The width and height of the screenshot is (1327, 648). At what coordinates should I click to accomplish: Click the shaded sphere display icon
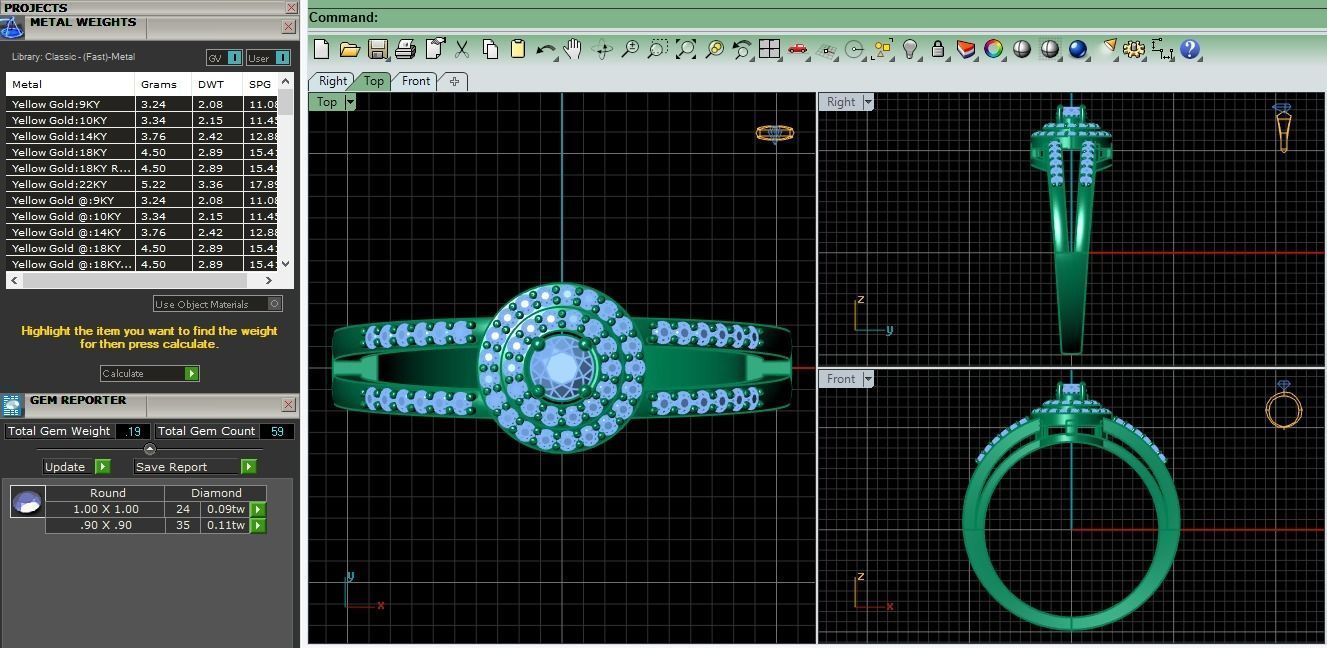coord(1021,48)
